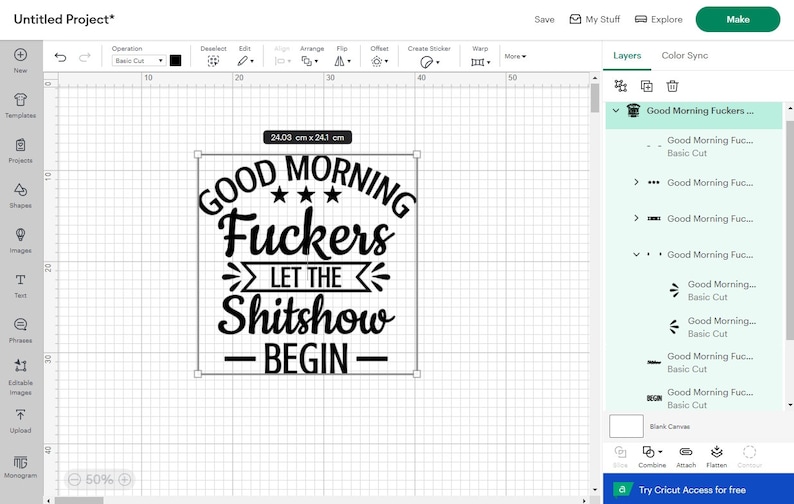Select the right burst Basic Cut layer

(x=694, y=290)
